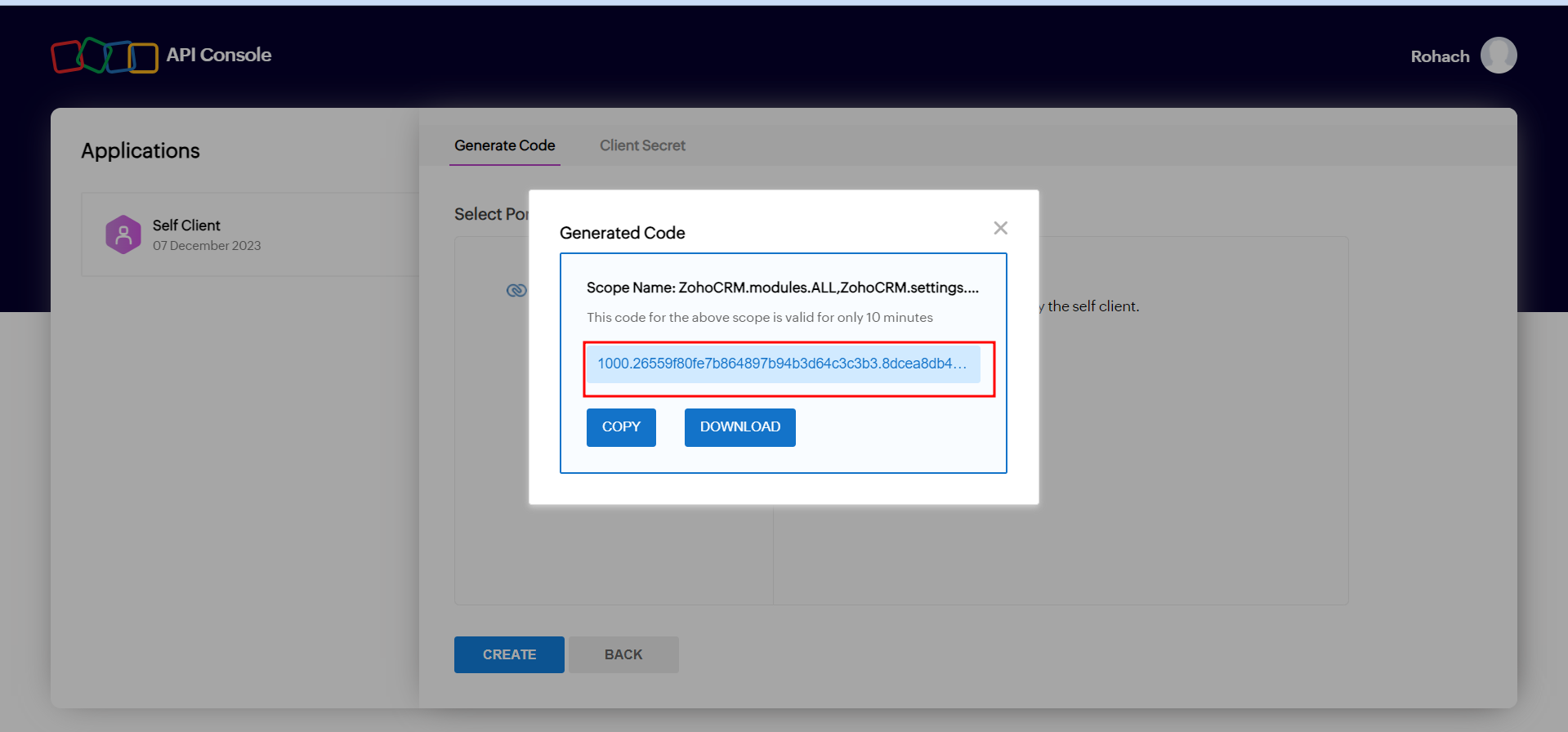1568x732 pixels.
Task: Switch to the Generate Code tab
Action: click(x=505, y=145)
